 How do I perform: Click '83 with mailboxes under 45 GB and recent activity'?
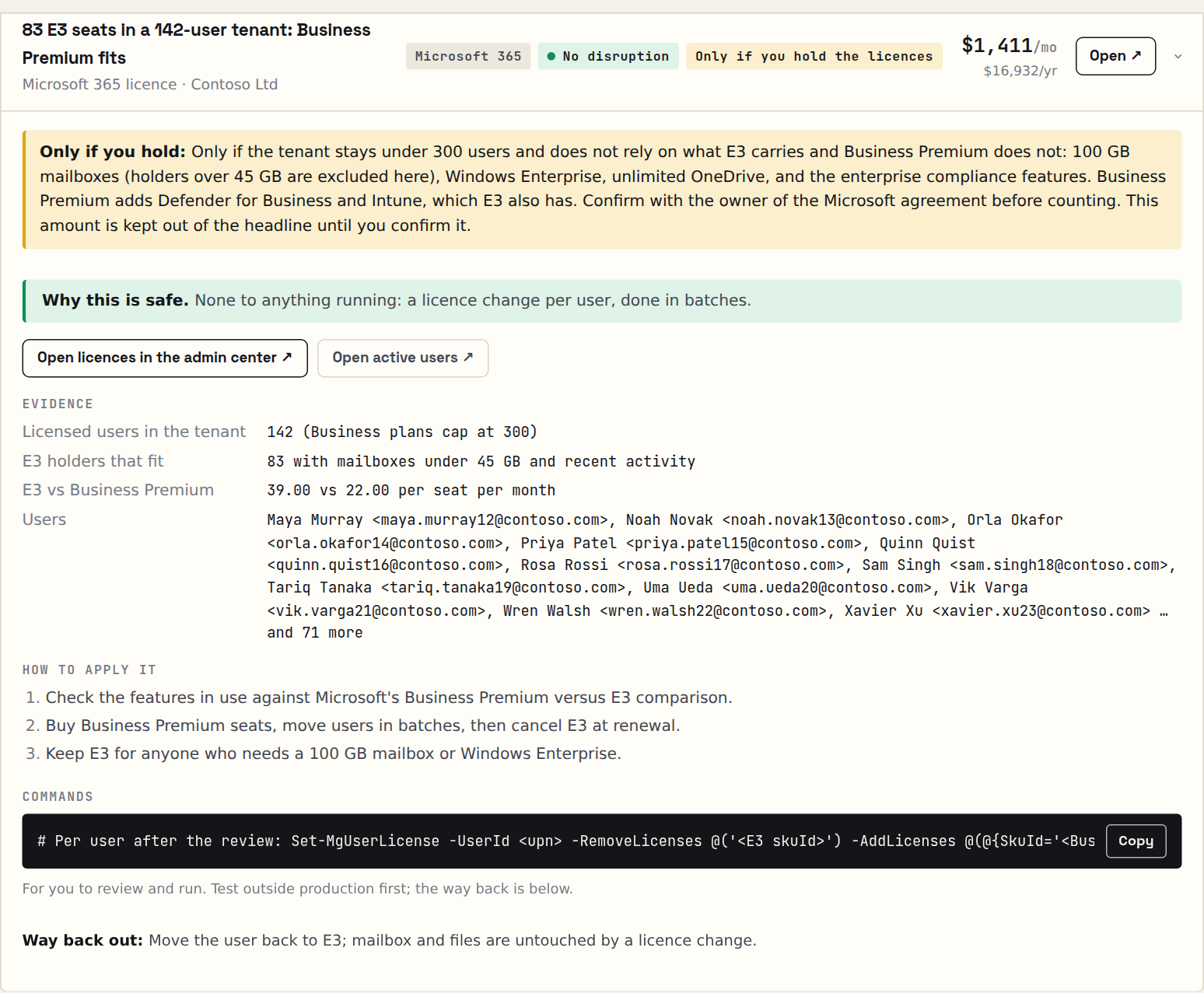click(x=481, y=461)
